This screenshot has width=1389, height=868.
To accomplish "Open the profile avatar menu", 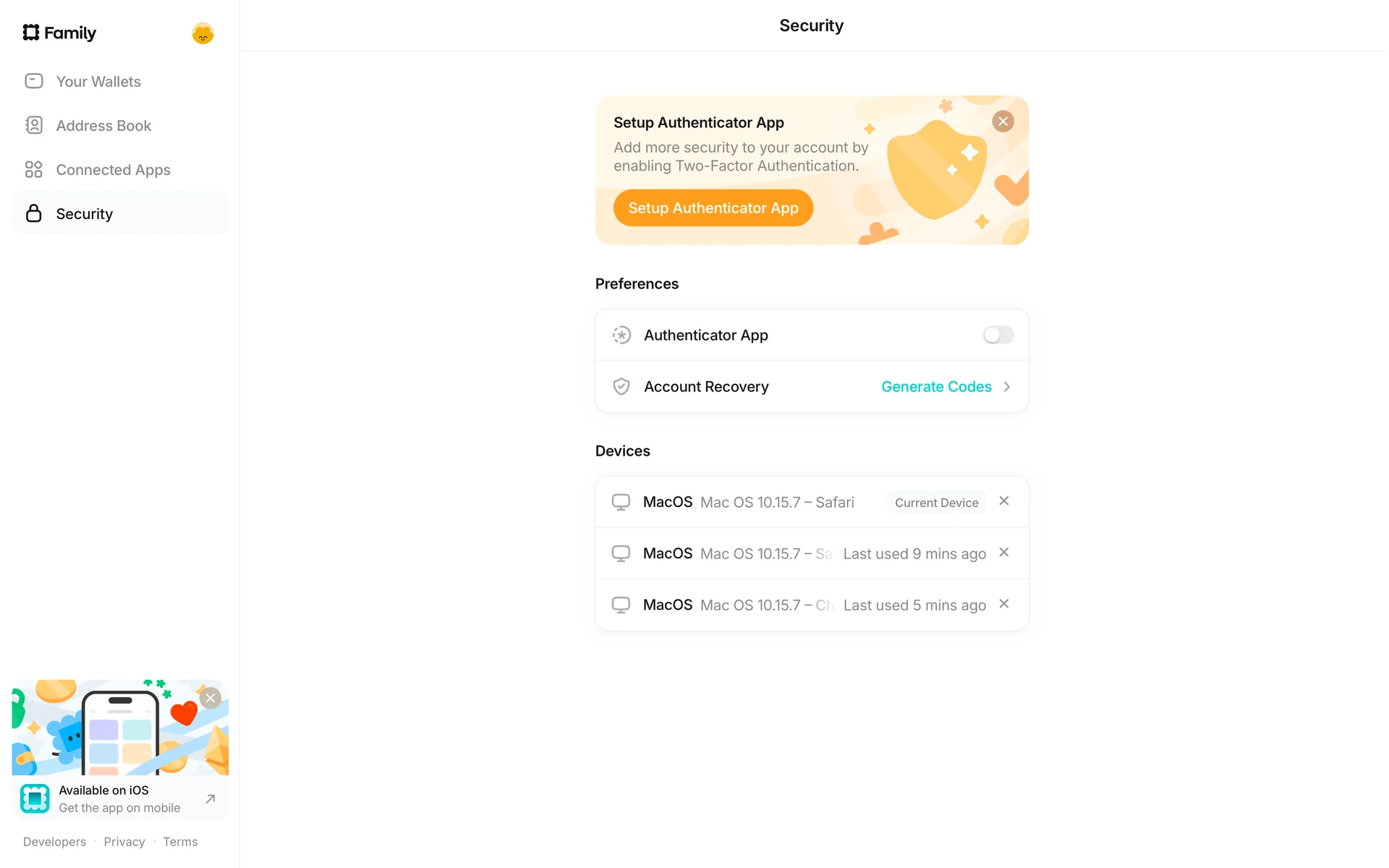I will (203, 33).
